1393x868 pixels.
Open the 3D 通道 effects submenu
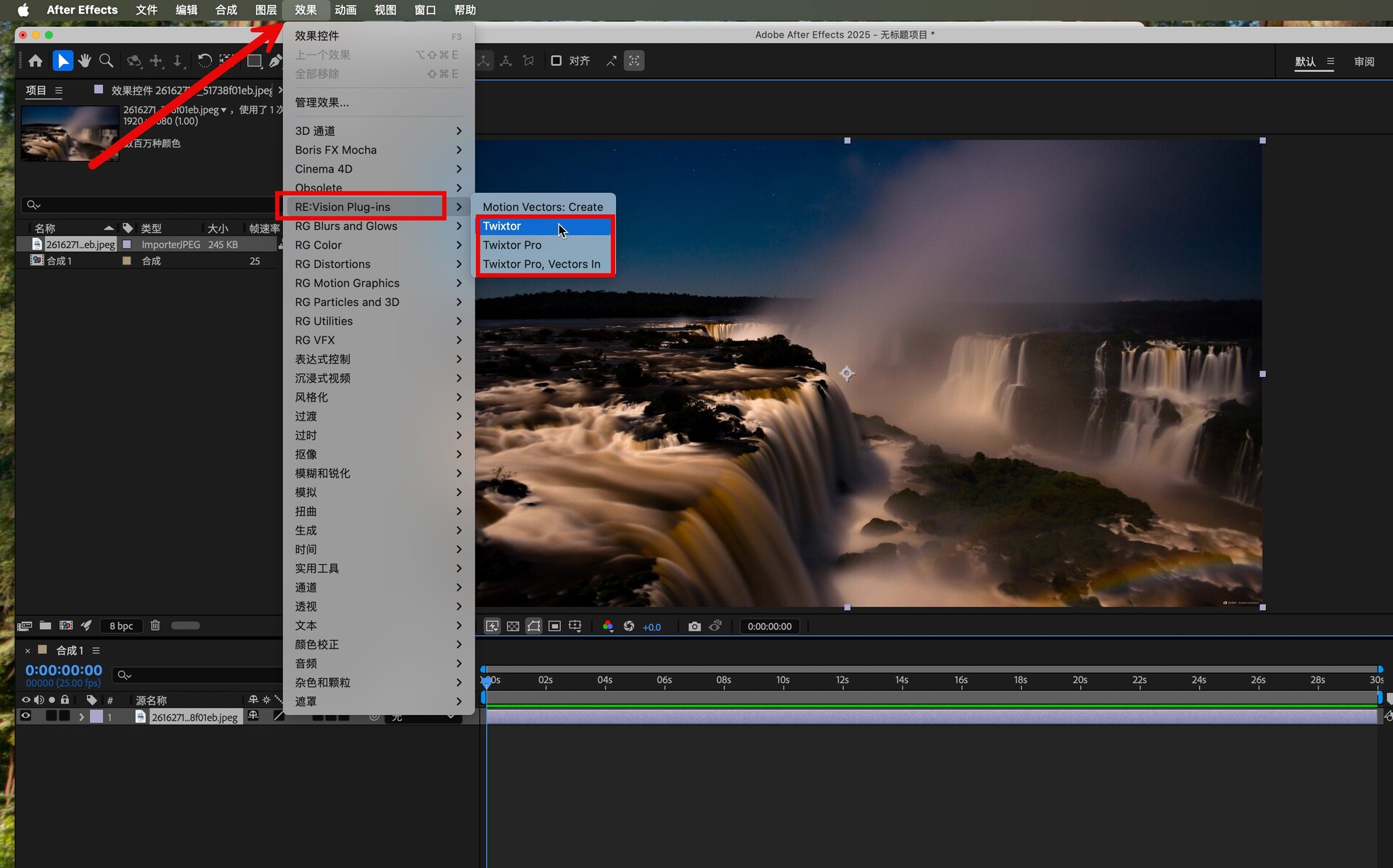click(379, 131)
